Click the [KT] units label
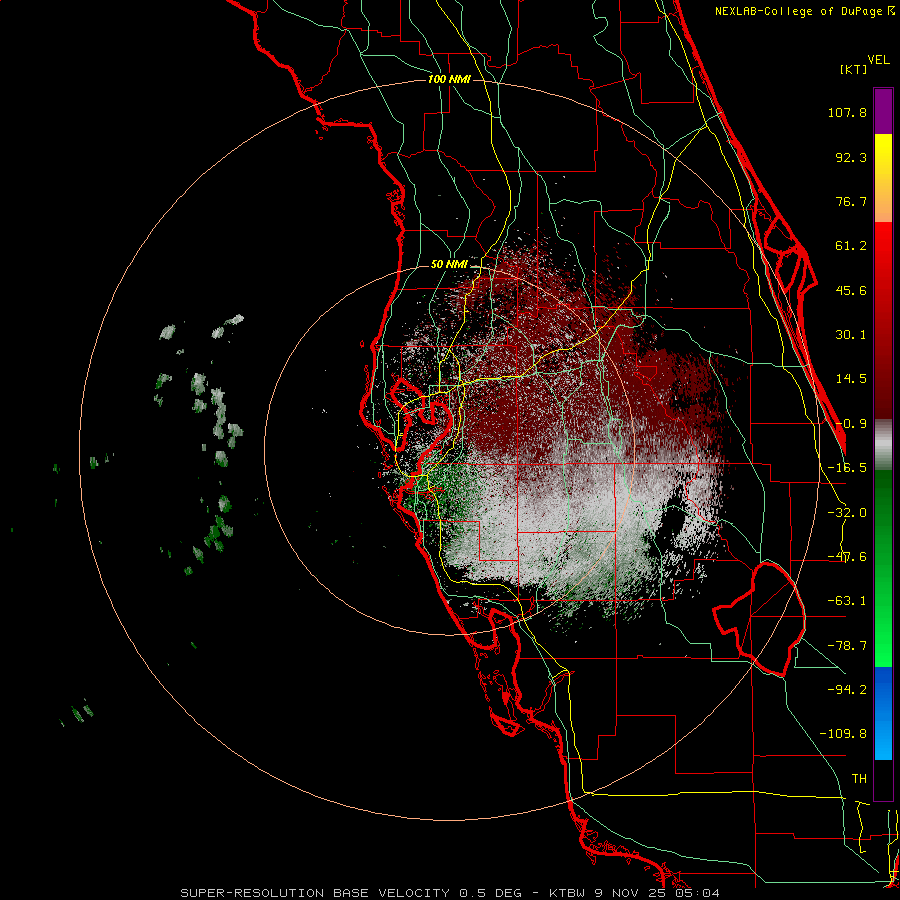Image resolution: width=900 pixels, height=900 pixels. [x=853, y=69]
